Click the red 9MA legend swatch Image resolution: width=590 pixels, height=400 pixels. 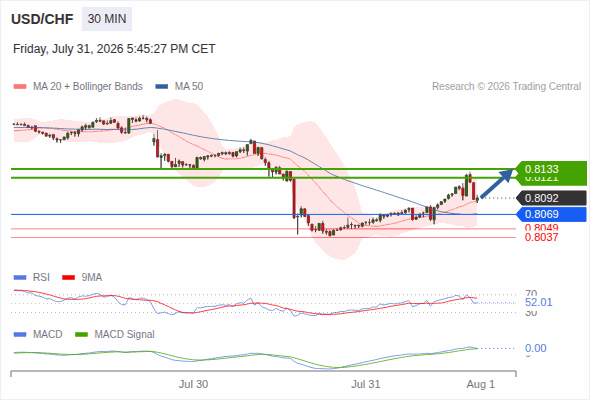point(68,278)
